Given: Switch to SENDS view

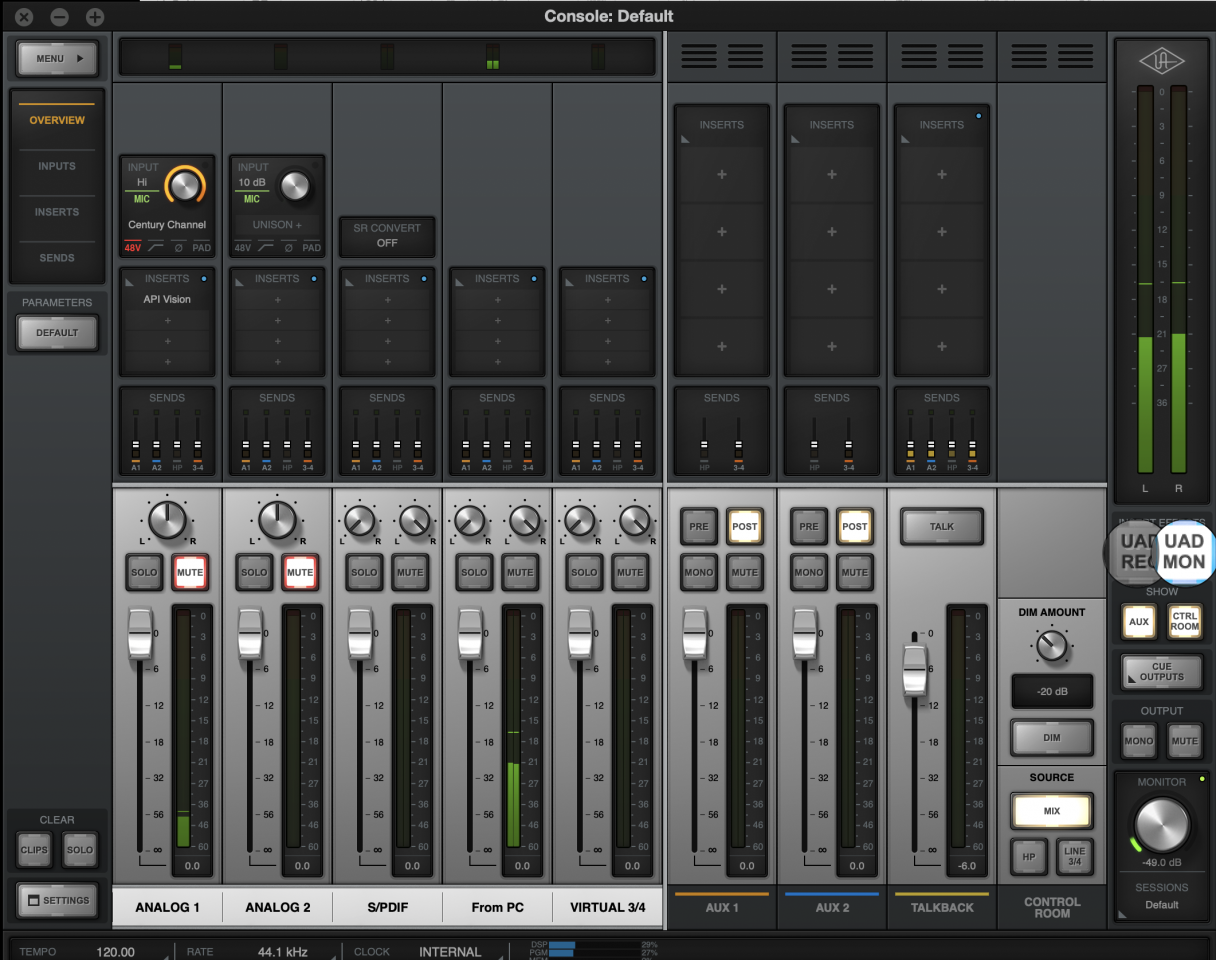Looking at the screenshot, I should (x=57, y=258).
